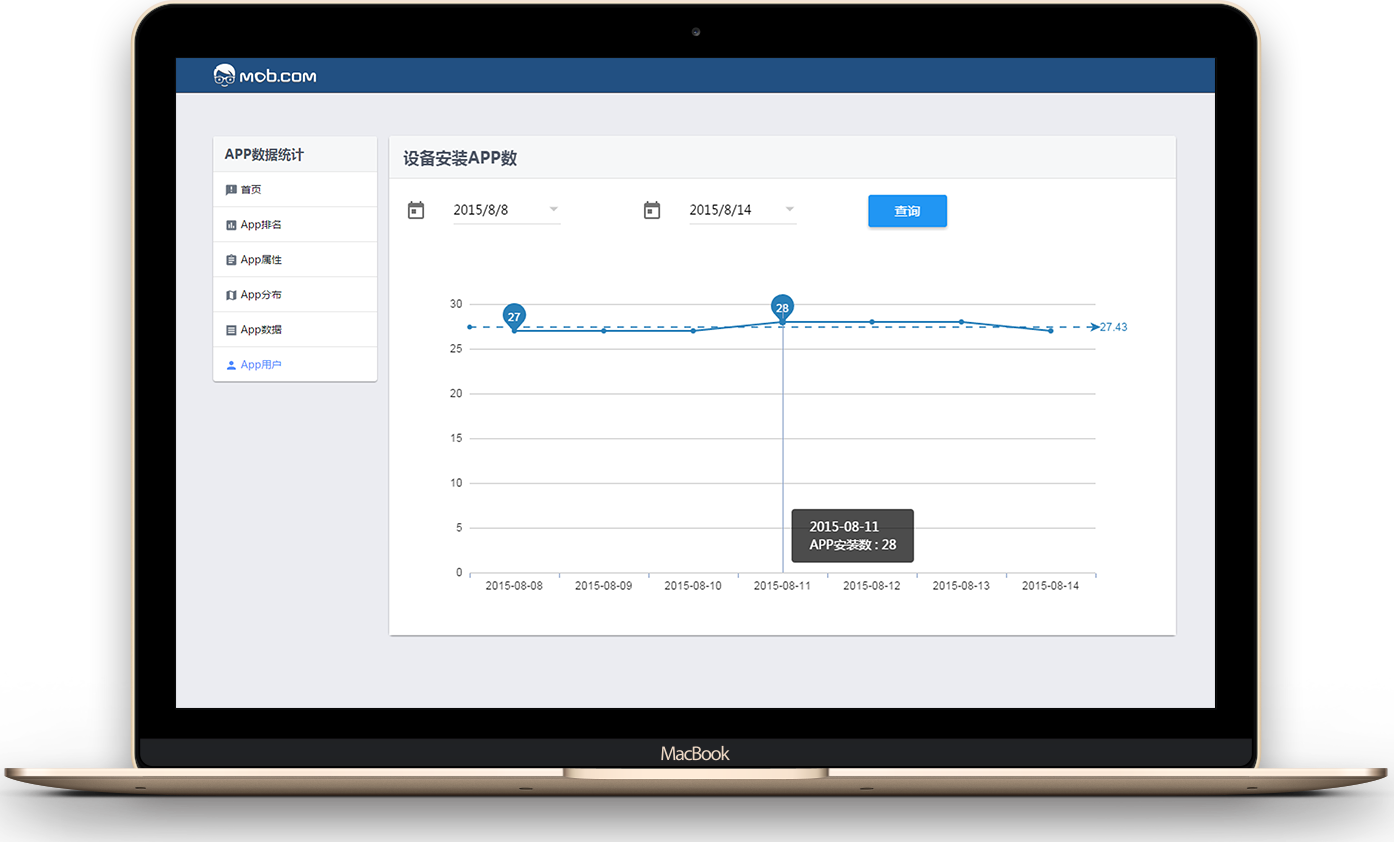Image resolution: width=1394 pixels, height=842 pixels.
Task: Click the data point above 2015-08-10
Action: click(693, 331)
